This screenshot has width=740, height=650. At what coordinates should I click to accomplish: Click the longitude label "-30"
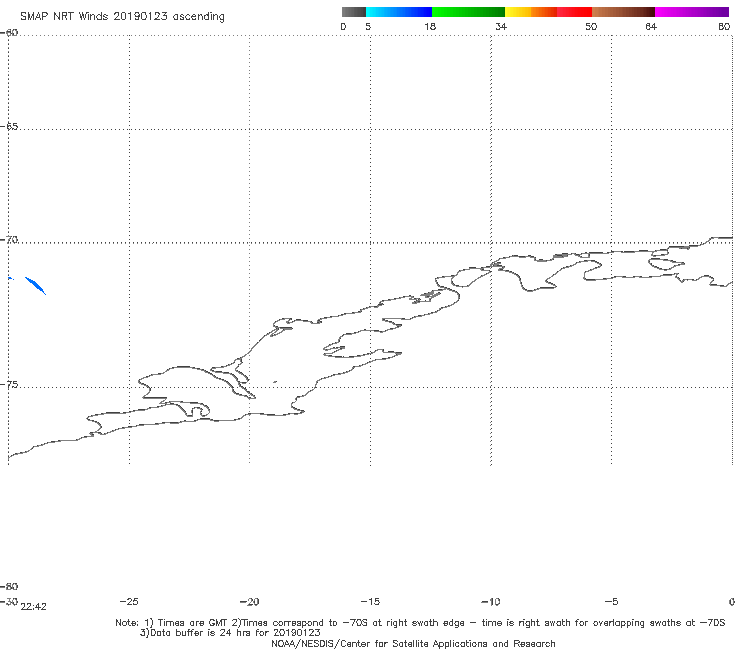tap(9, 601)
